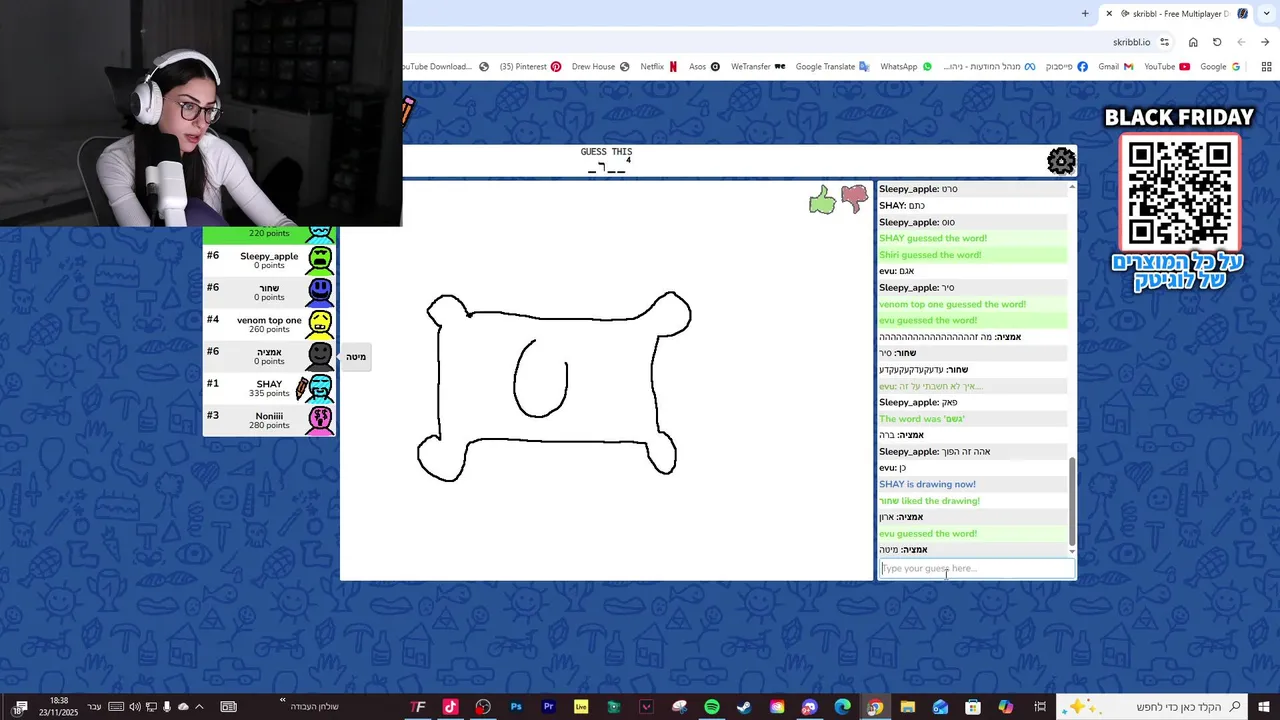Open File Explorer from the taskbar
1280x720 pixels.
click(x=907, y=707)
